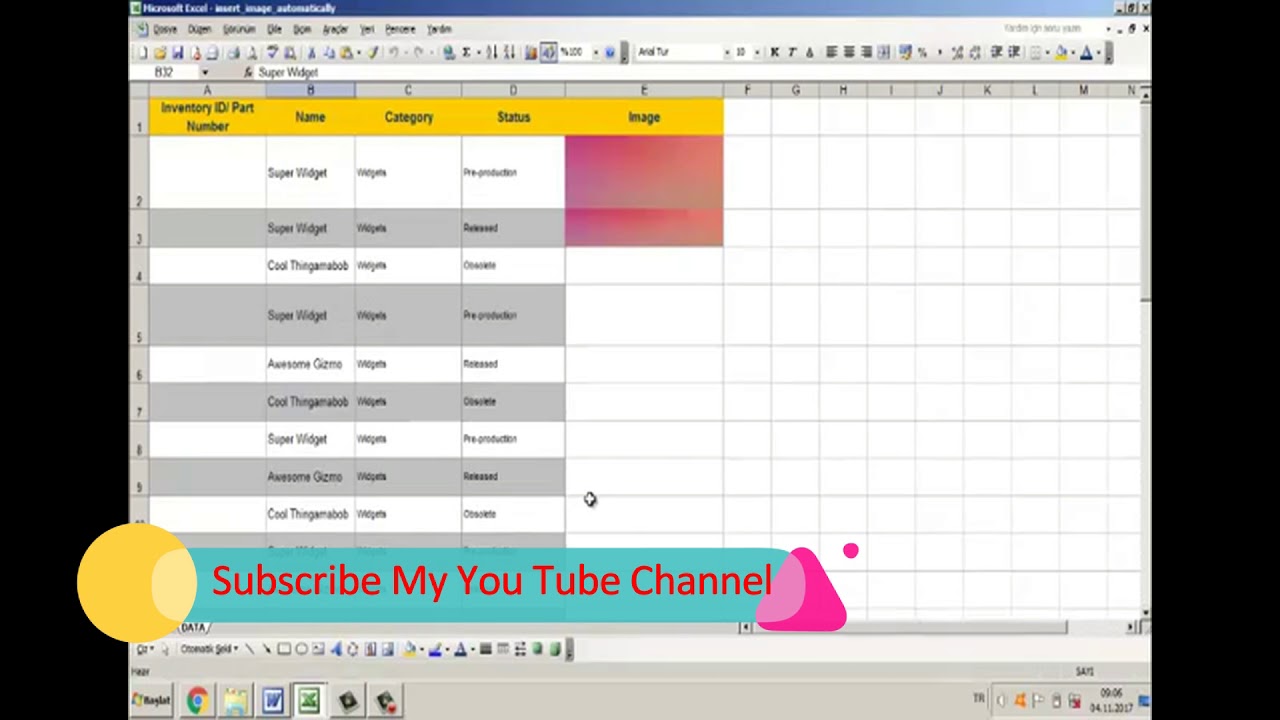
Task: Toggle underline formatting
Action: click(x=809, y=52)
